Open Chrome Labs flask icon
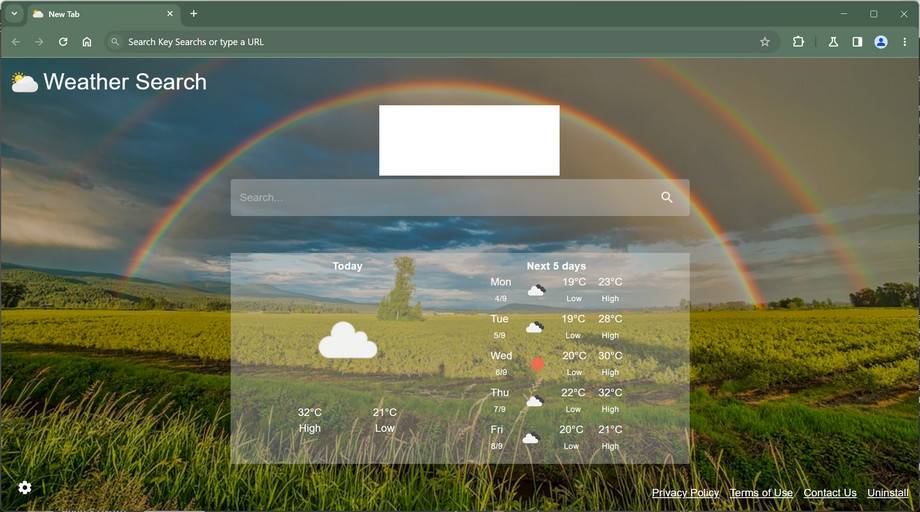This screenshot has width=920, height=512. tap(833, 42)
